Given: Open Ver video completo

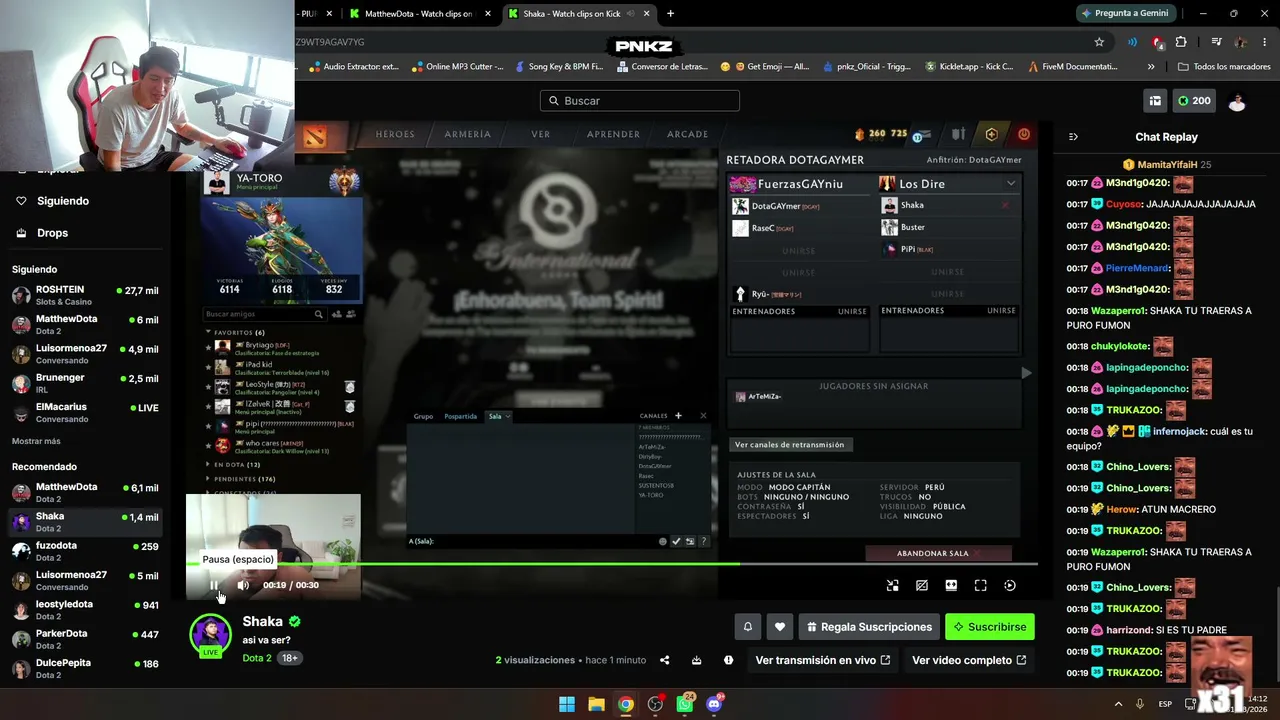Looking at the screenshot, I should (969, 660).
